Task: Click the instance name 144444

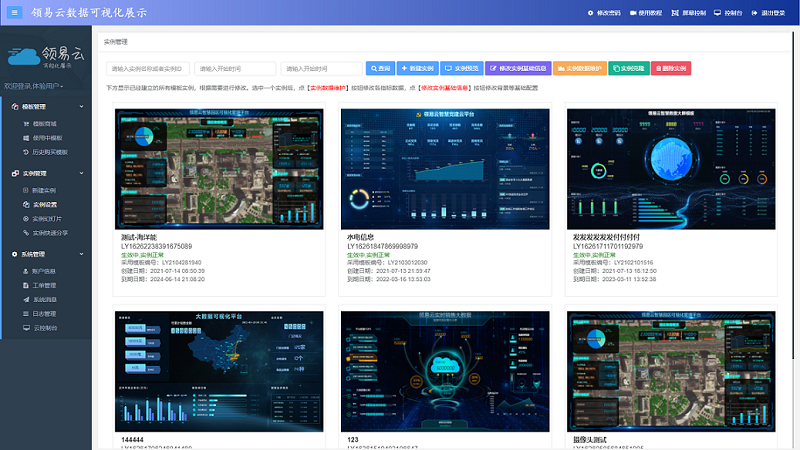Action: [x=132, y=439]
